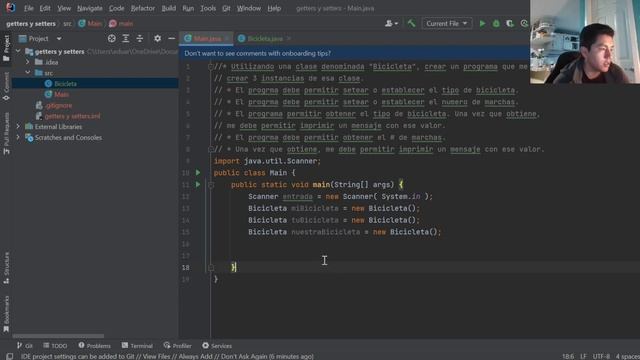Open the Profiler tool window
Image resolution: width=640 pixels, height=360 pixels.
(177, 346)
